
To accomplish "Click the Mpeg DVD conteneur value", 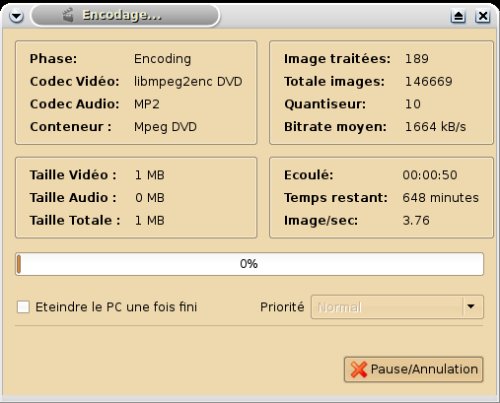I will tap(165, 127).
